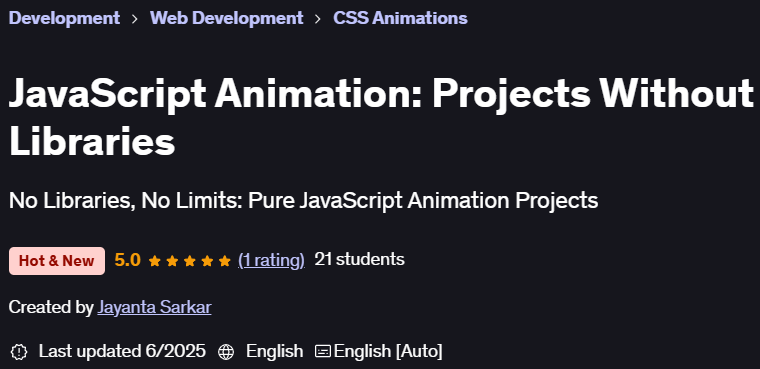
Task: Click the chevron after Development breadcrumb
Action: pos(135,19)
